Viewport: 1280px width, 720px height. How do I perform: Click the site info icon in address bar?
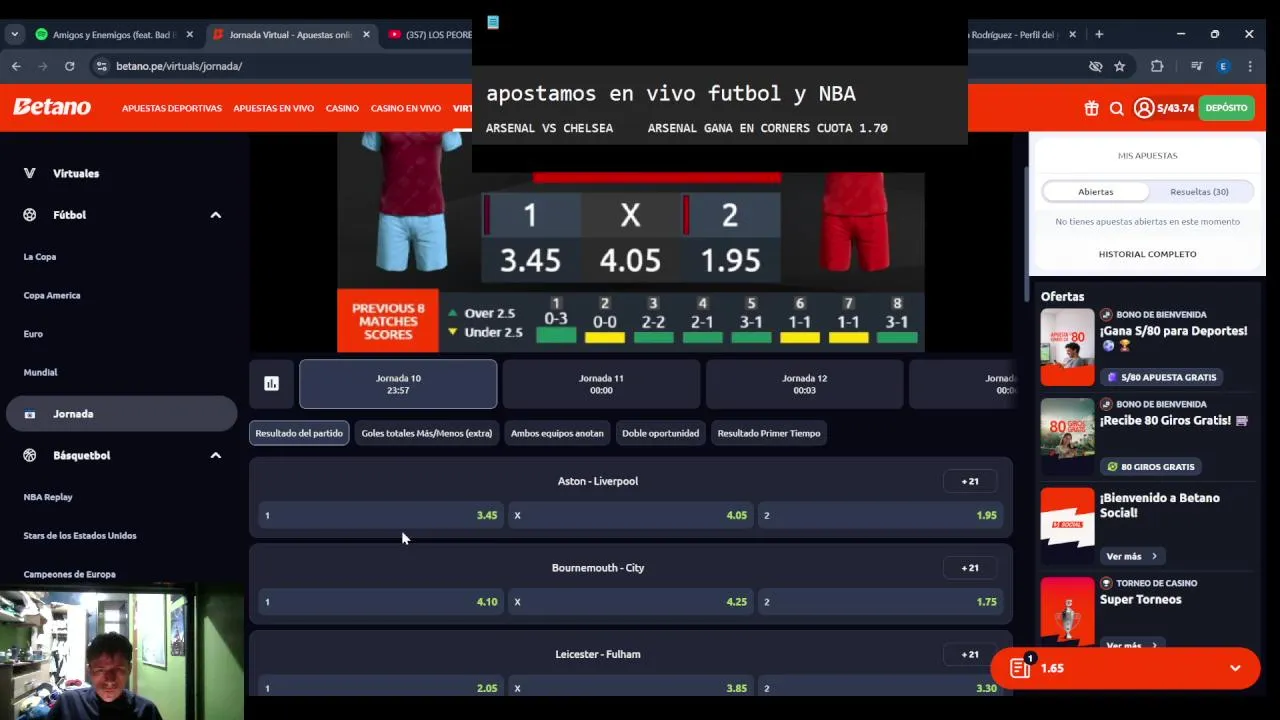pyautogui.click(x=101, y=66)
